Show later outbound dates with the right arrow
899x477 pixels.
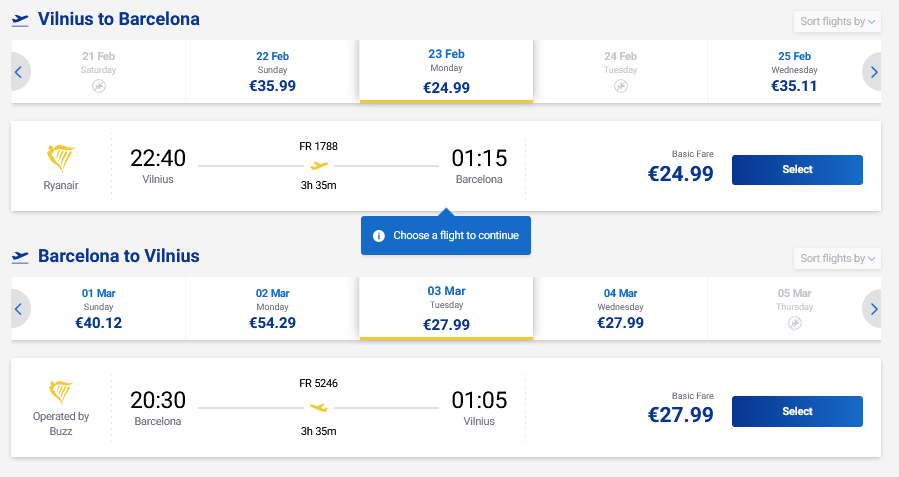point(874,72)
